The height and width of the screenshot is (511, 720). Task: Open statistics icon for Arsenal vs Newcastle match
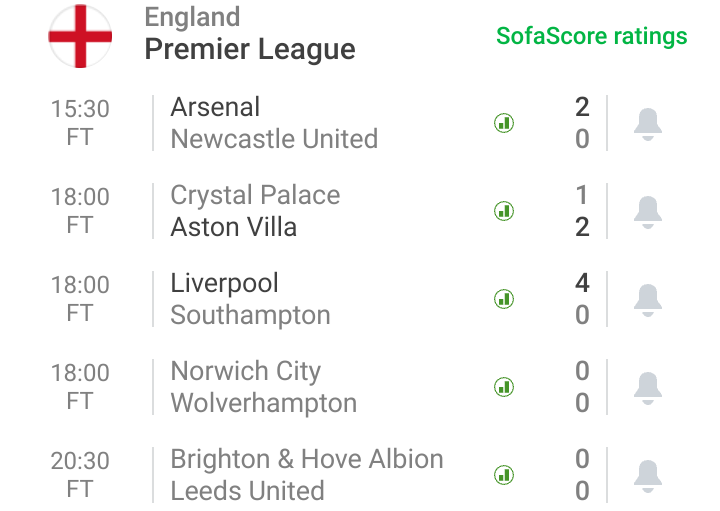click(504, 123)
